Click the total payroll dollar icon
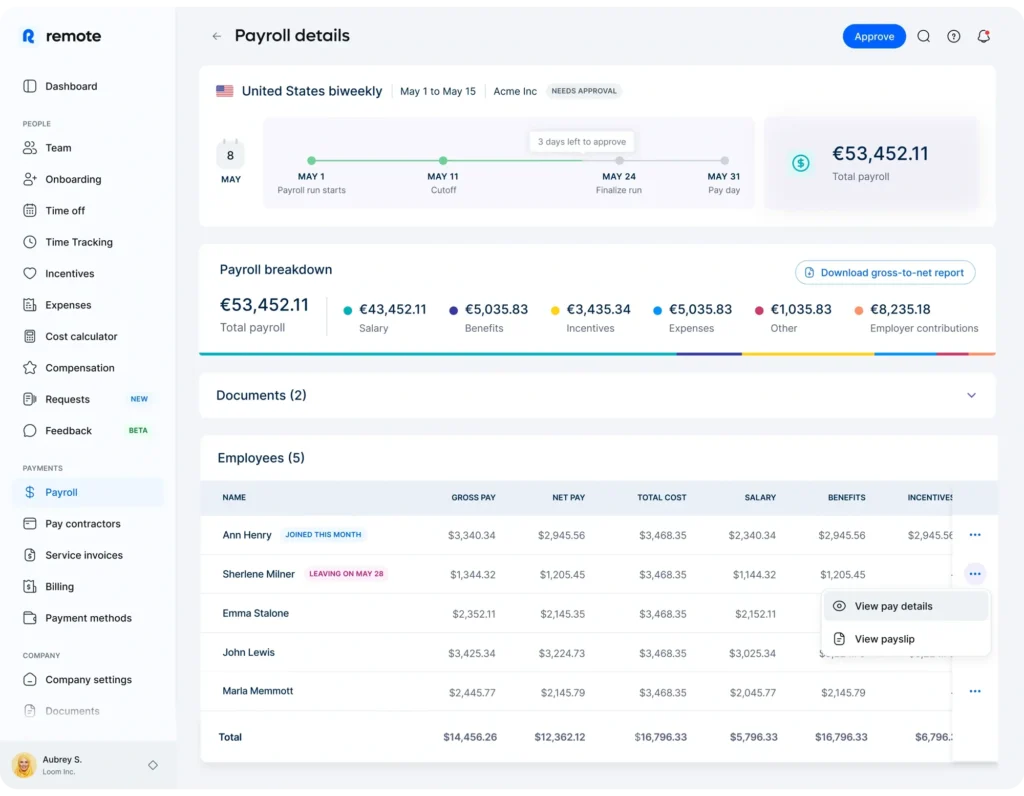The height and width of the screenshot is (796, 1024). click(800, 163)
